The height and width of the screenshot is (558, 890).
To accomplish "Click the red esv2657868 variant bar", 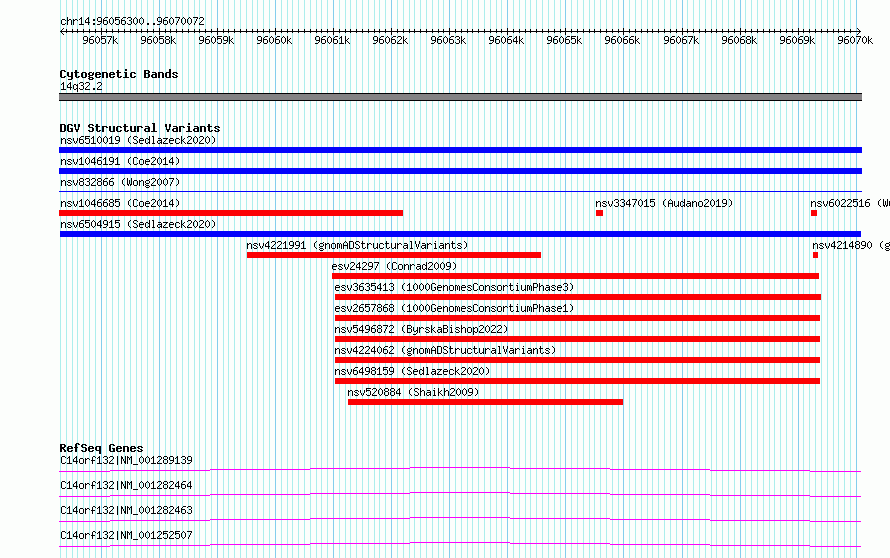I will 577,318.
